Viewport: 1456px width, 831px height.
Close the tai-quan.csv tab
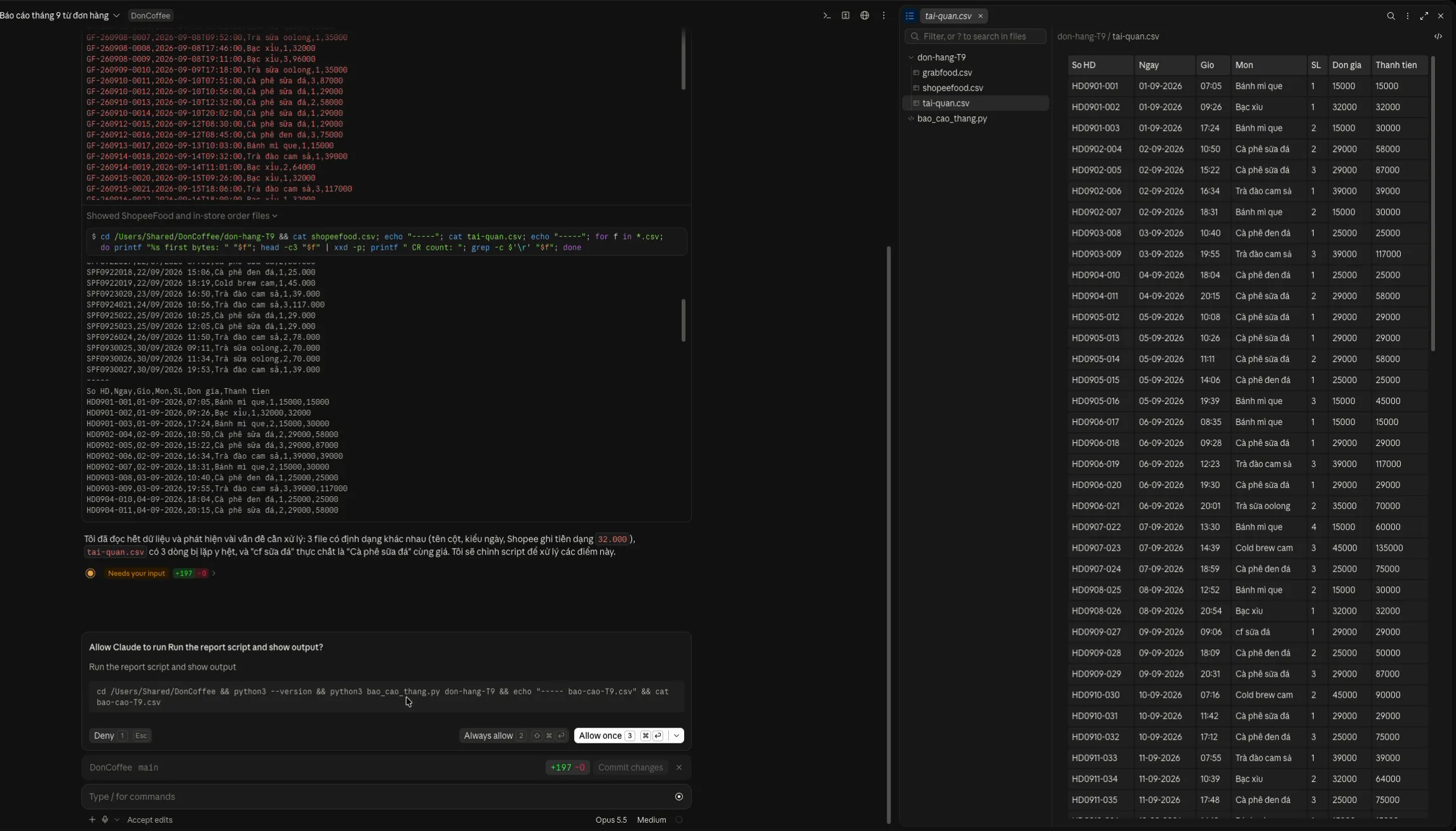pos(980,16)
